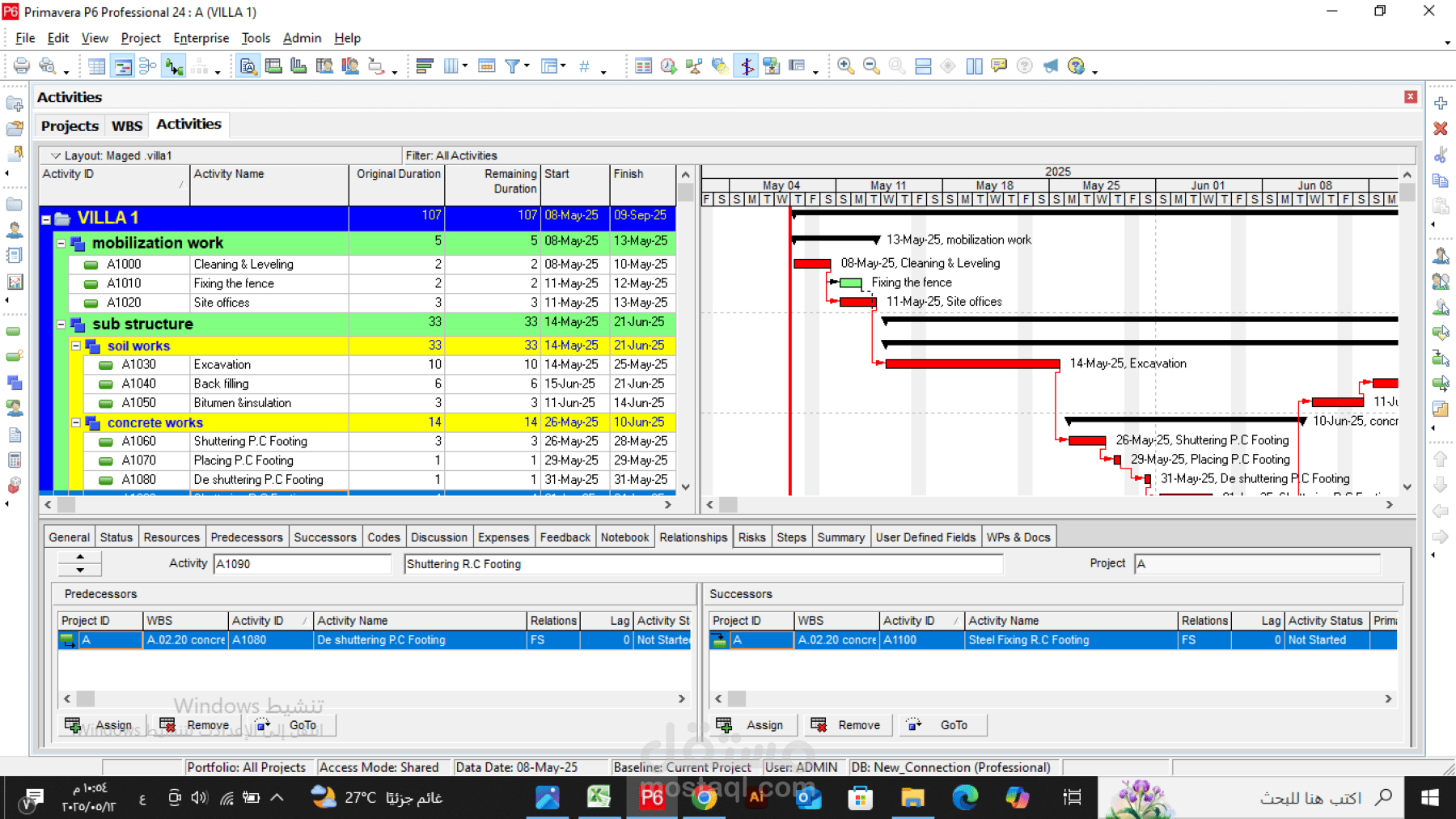The image size is (1456, 819).
Task: Click the red Excavation bar in the Gantt chart
Action: (x=972, y=364)
